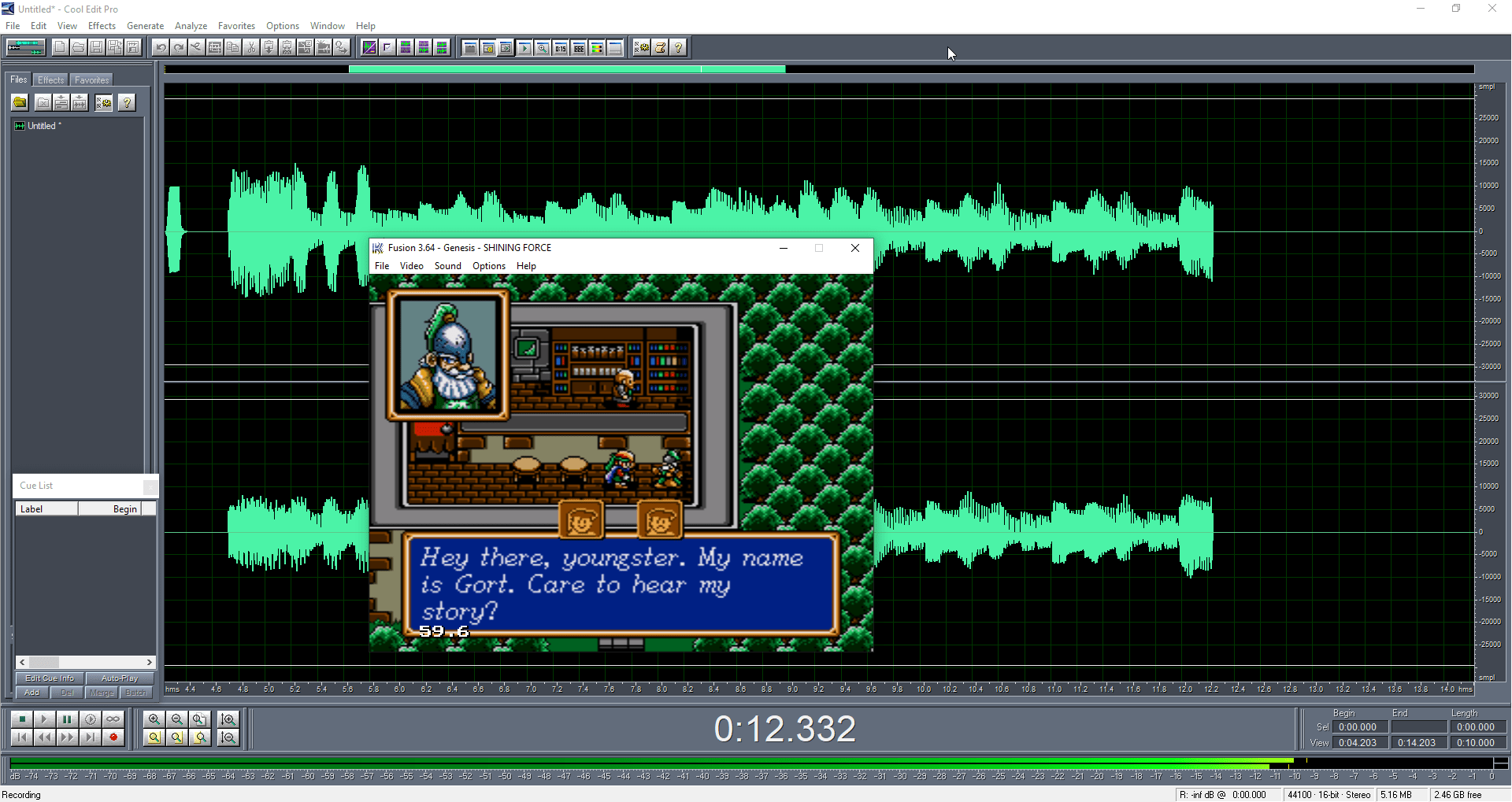Click the scissors Cut toolbar icon
Image resolution: width=1512 pixels, height=802 pixels.
(251, 48)
